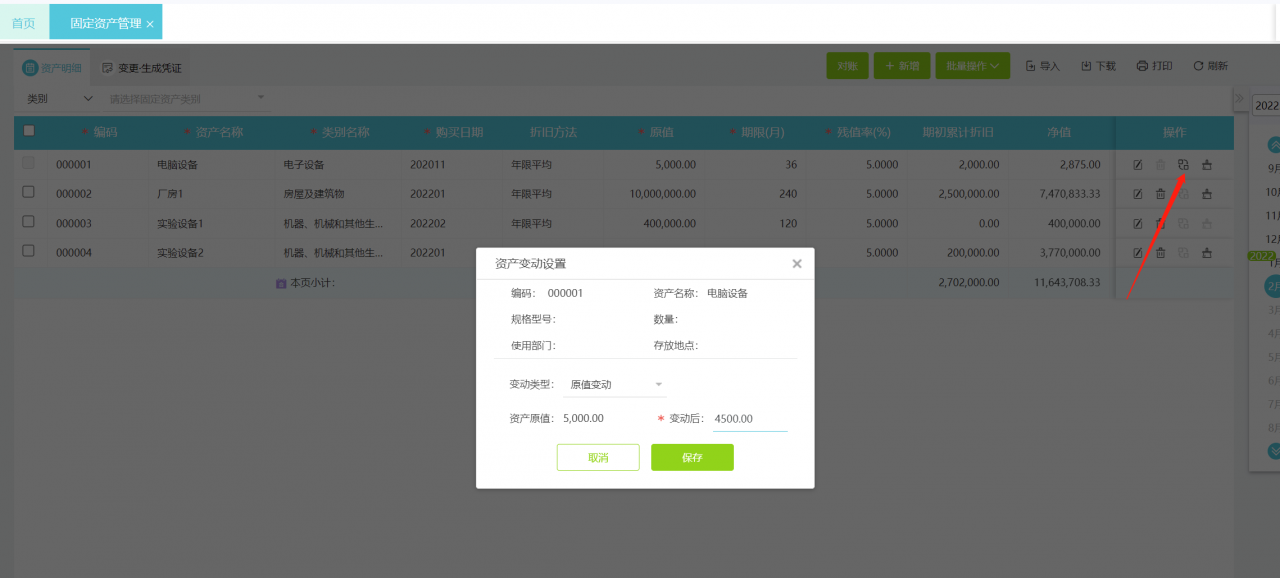Viewport: 1280px width, 578px height.
Task: Cancel the dialog via 取消 button
Action: 598,457
